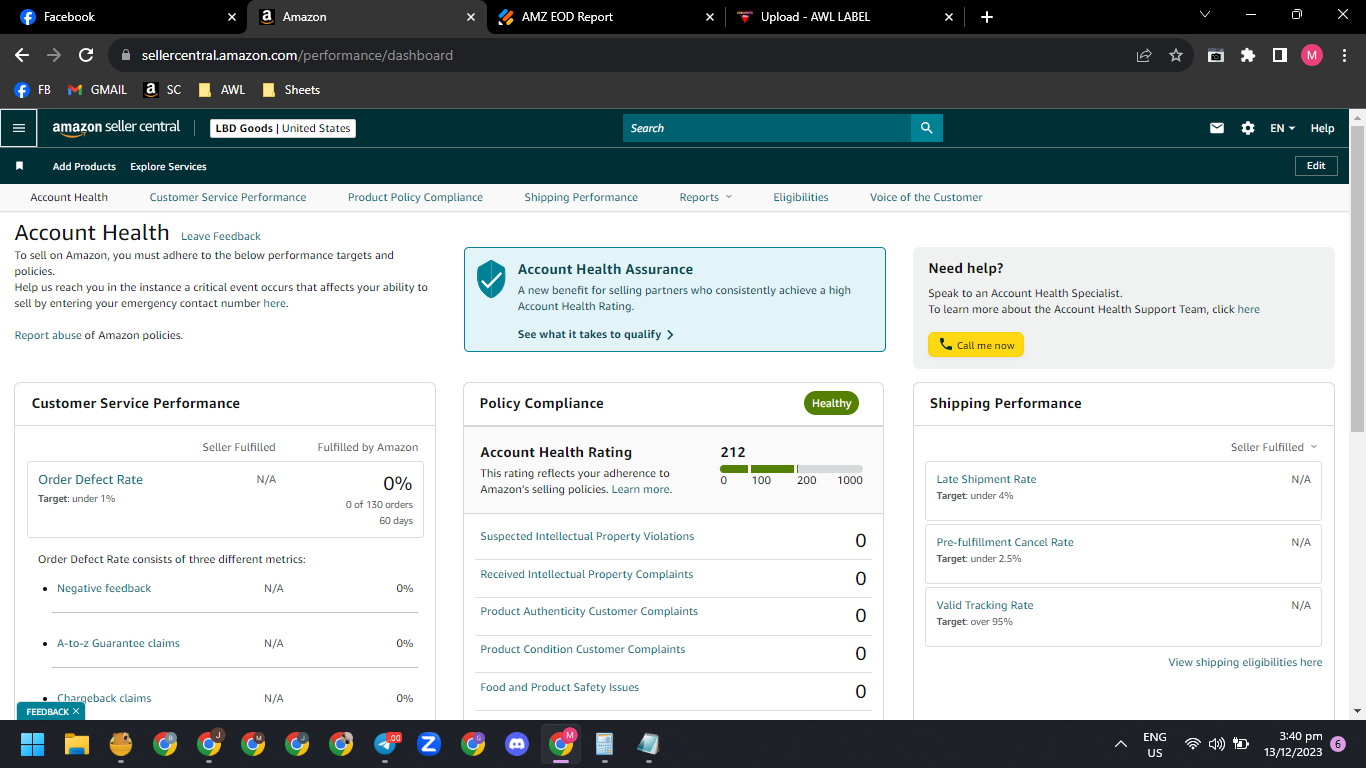Screen dimensions: 1366x768
Task: Click the Call me now button
Action: [x=976, y=345]
